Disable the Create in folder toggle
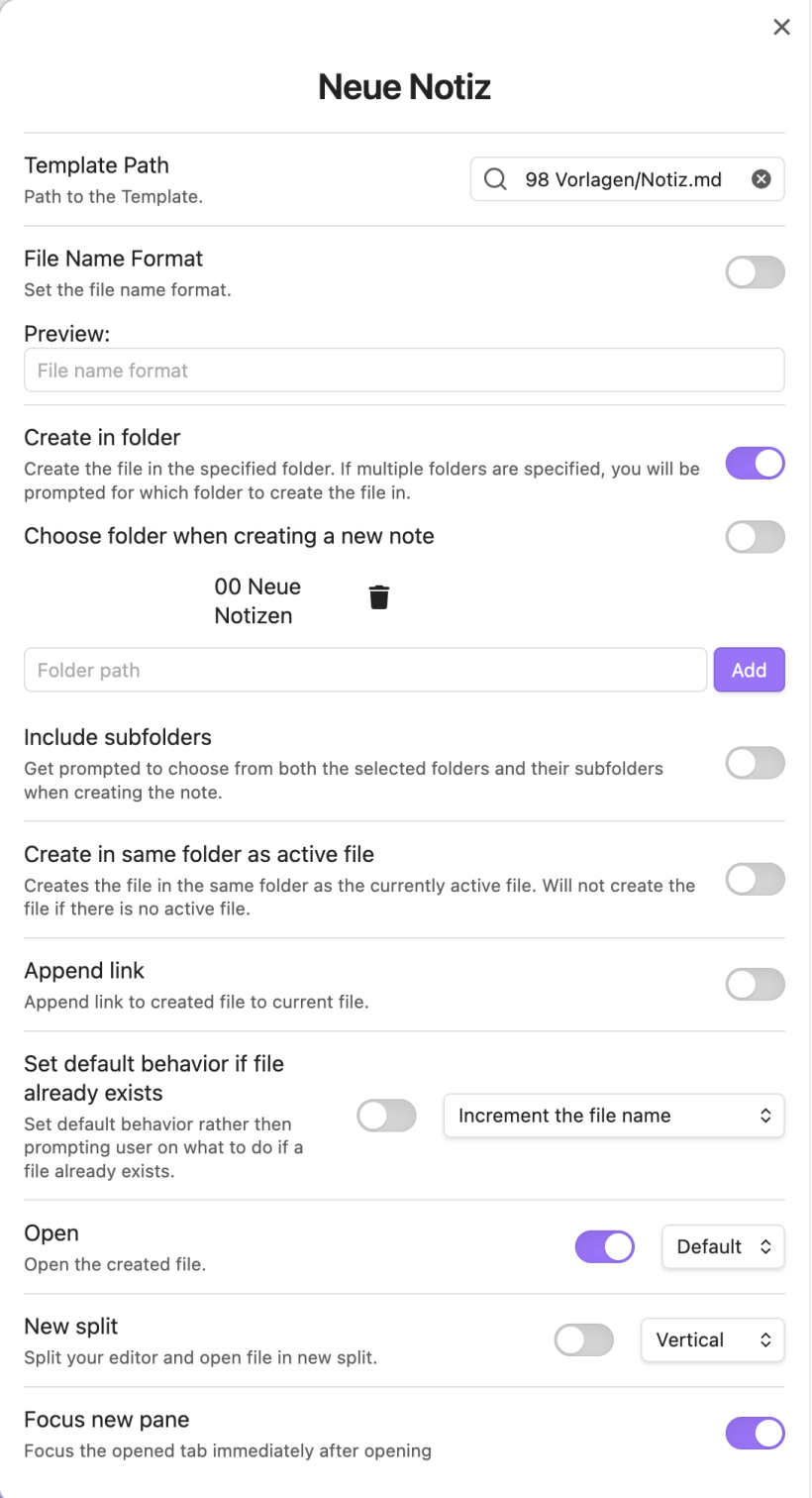This screenshot has width=812, height=1498. coord(755,463)
